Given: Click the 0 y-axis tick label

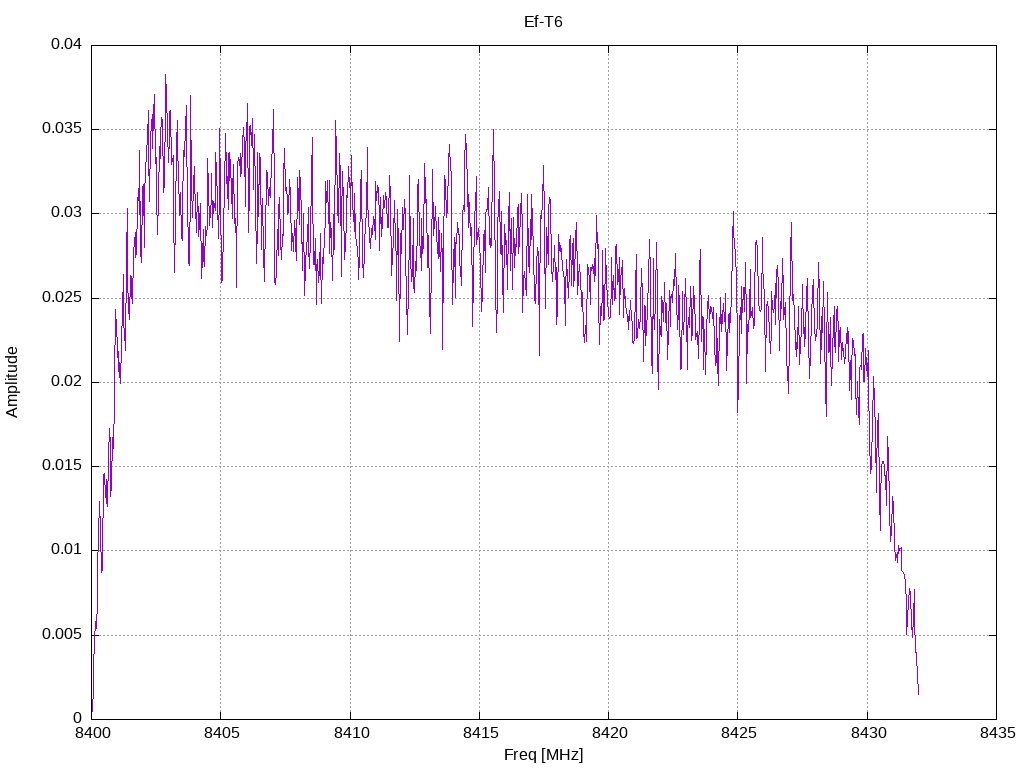Looking at the screenshot, I should click(x=78, y=718).
